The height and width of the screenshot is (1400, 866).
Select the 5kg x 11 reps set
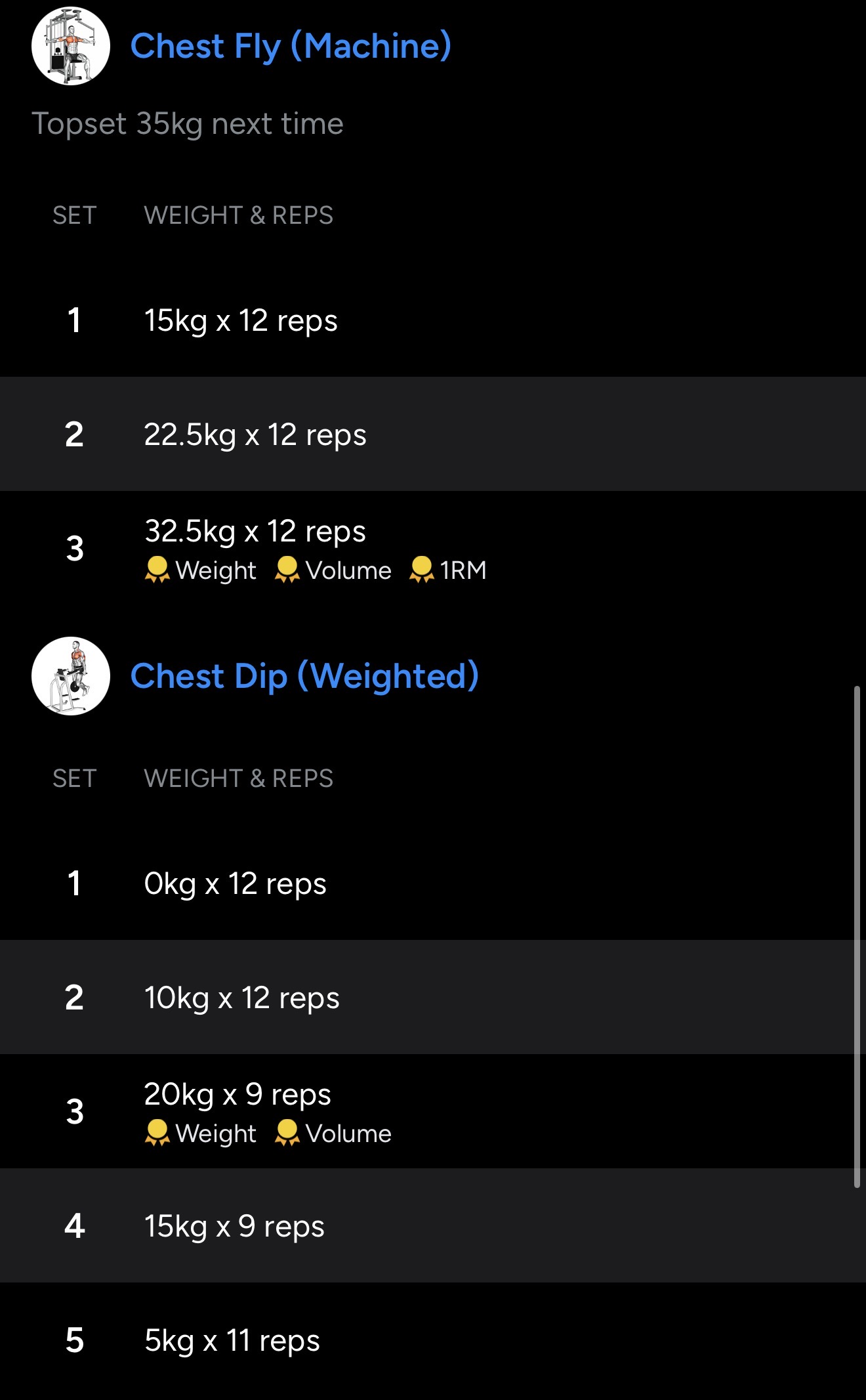[232, 1340]
